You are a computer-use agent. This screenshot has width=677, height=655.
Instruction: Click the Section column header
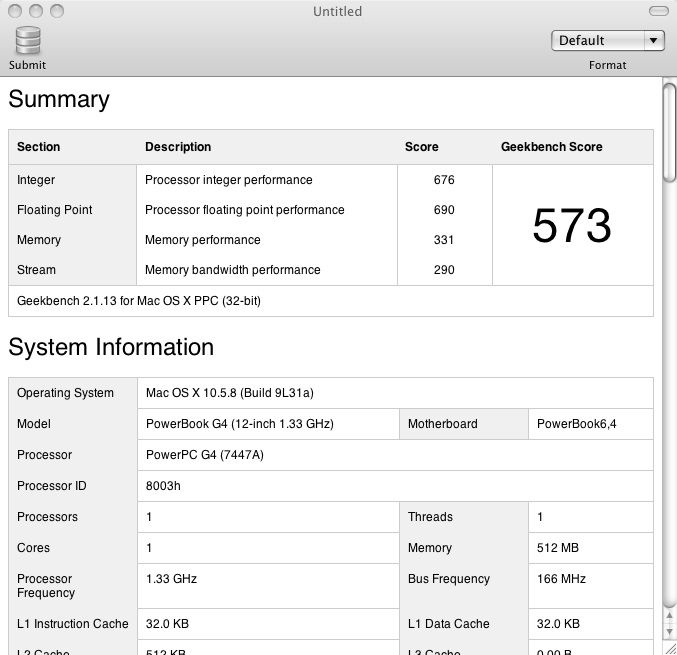pyautogui.click(x=38, y=147)
